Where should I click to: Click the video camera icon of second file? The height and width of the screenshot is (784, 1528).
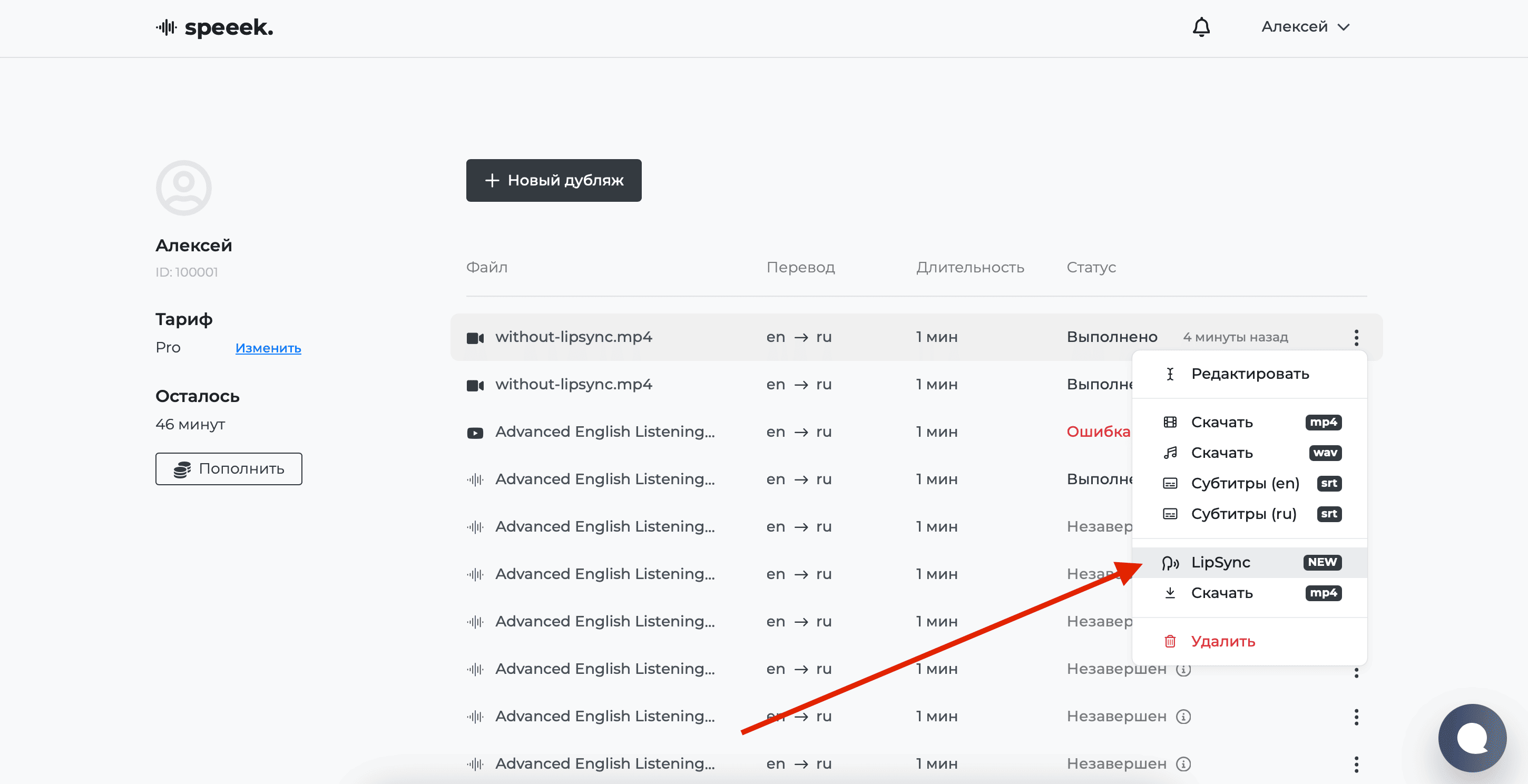point(475,386)
